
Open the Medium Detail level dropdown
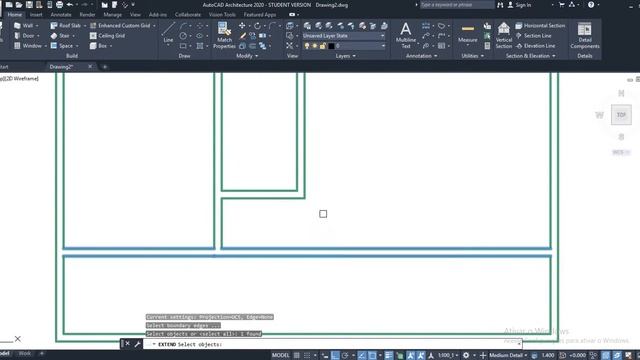click(509, 355)
